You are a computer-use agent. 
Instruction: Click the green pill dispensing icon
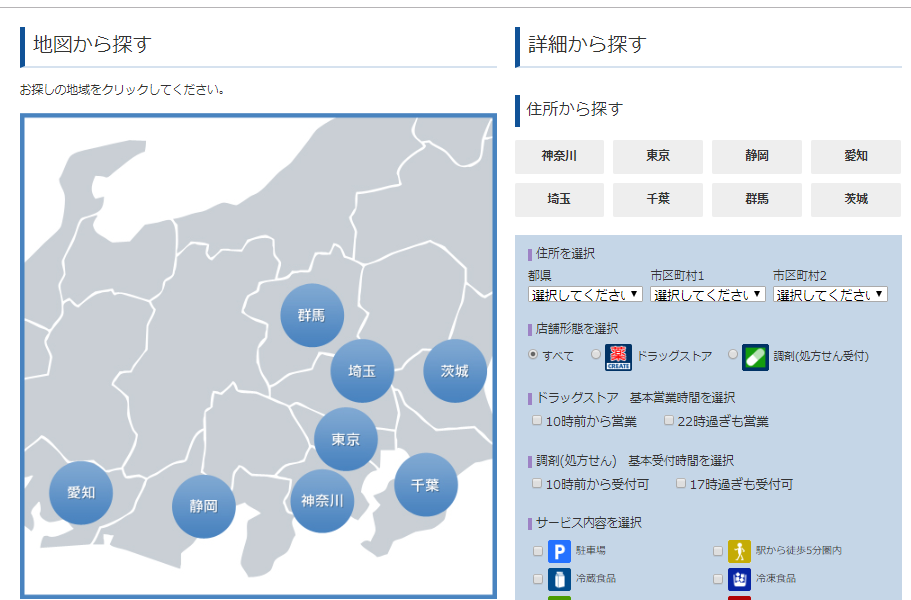pyautogui.click(x=755, y=357)
